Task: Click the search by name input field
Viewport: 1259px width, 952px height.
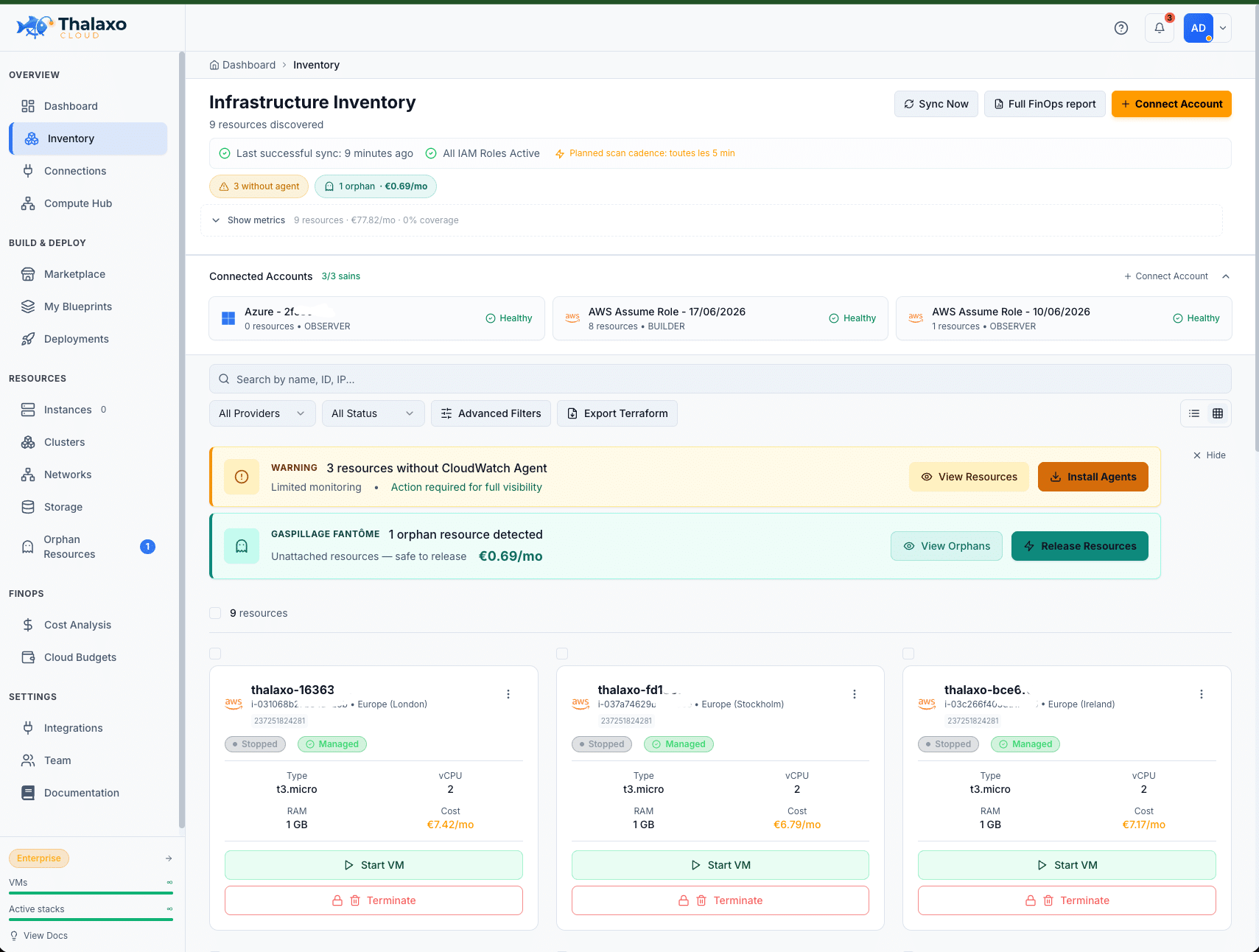Action: [720, 379]
